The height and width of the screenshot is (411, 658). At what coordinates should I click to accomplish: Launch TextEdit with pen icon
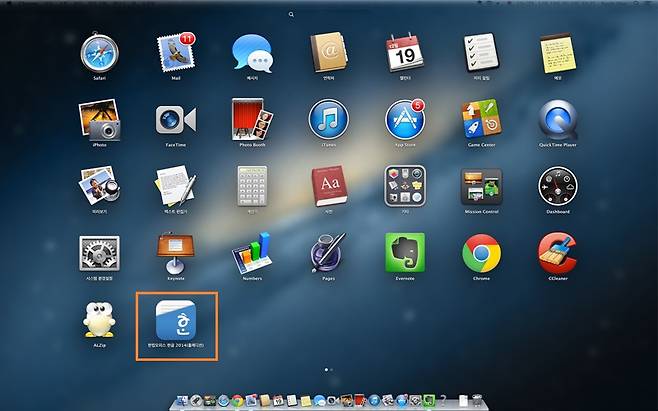pyautogui.click(x=176, y=187)
